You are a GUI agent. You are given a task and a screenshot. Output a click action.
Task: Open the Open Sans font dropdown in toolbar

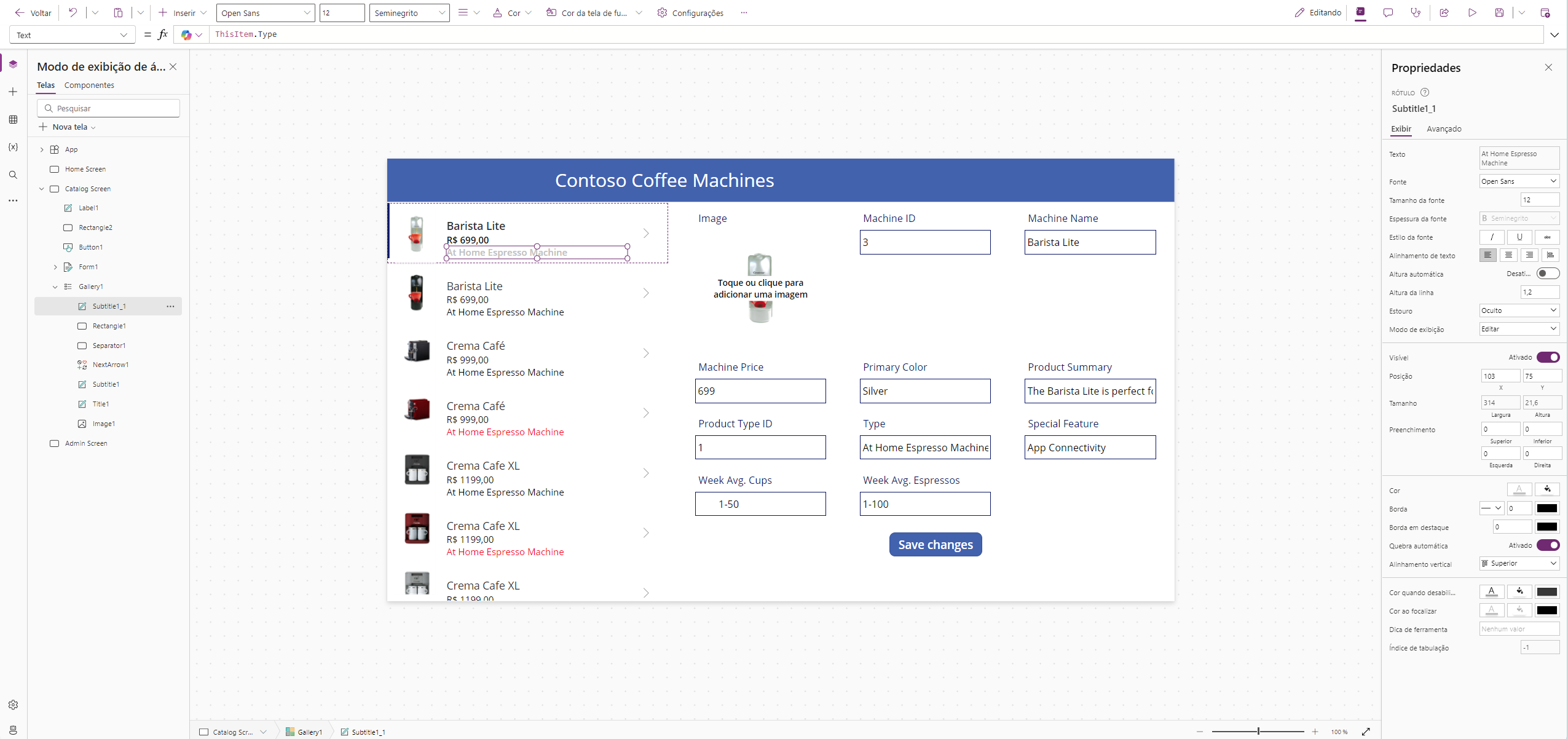pyautogui.click(x=266, y=13)
